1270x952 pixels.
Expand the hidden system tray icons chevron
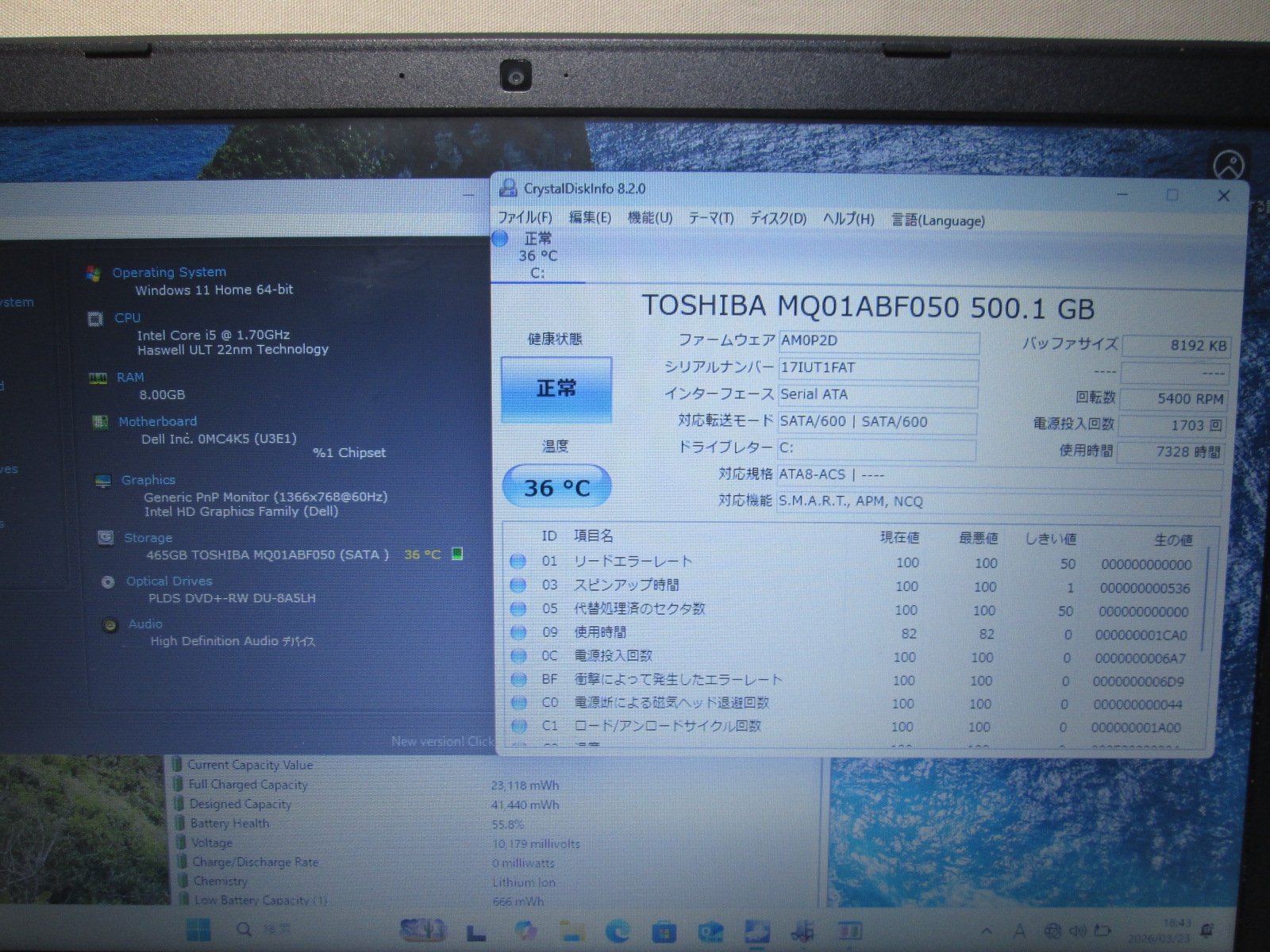[987, 931]
